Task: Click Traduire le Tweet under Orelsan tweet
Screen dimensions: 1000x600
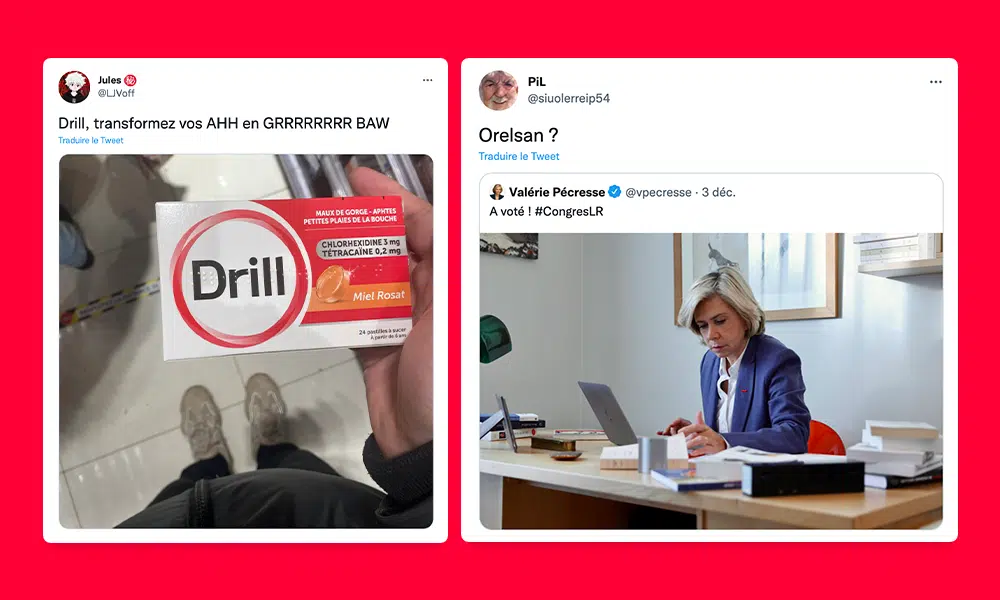Action: (518, 156)
